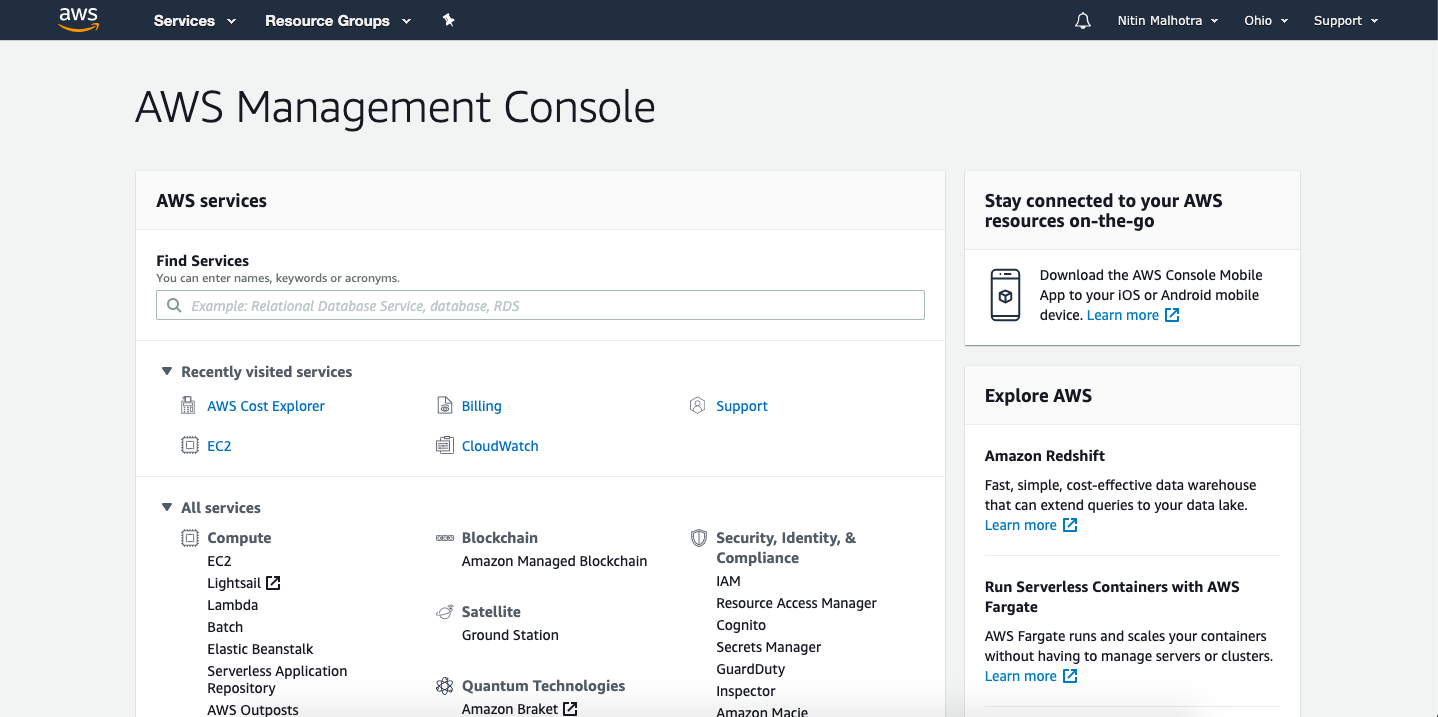This screenshot has height=717, width=1438.
Task: Click Learn more for the mobile app
Action: (1122, 315)
